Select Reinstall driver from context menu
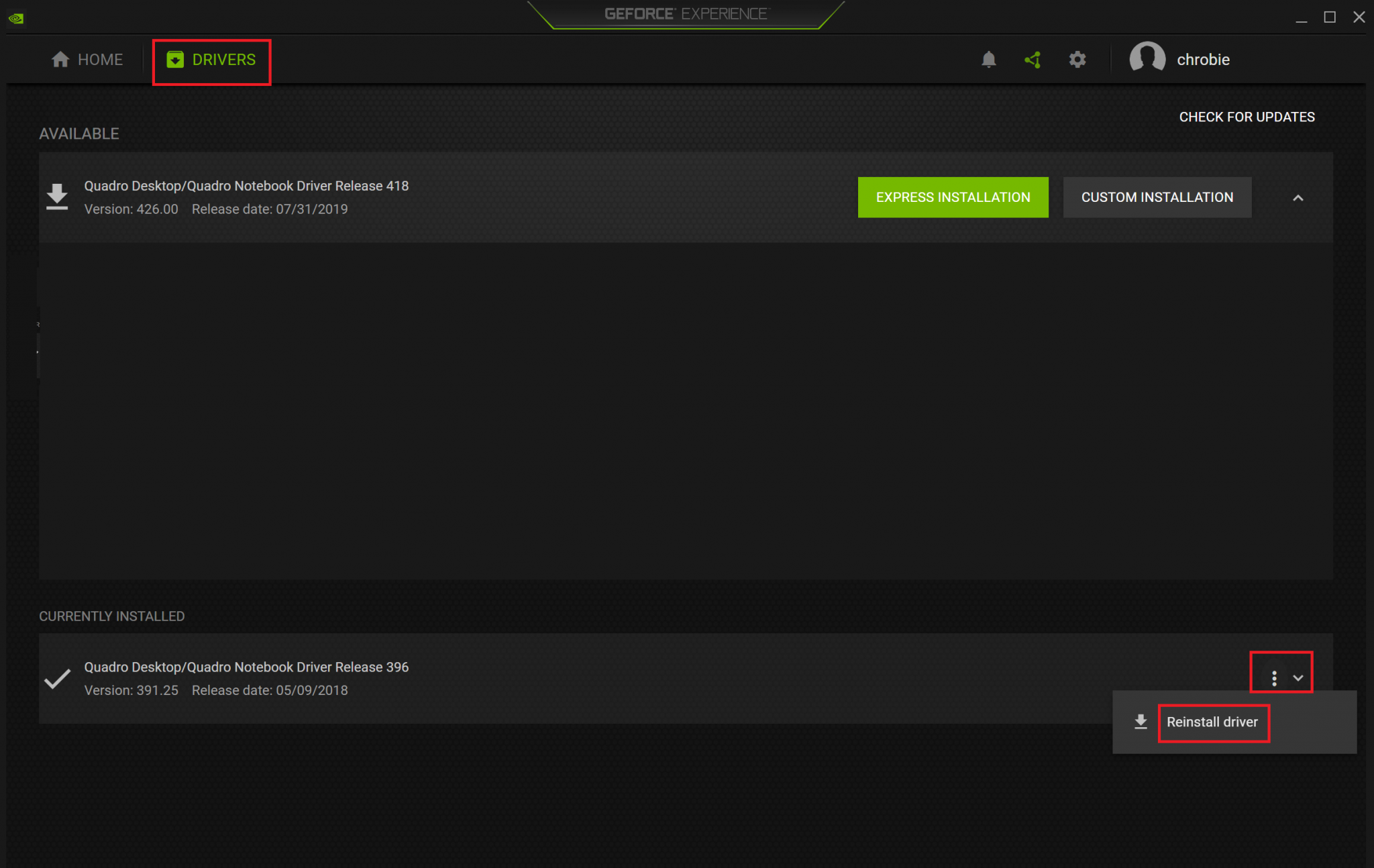1374x868 pixels. [1213, 721]
